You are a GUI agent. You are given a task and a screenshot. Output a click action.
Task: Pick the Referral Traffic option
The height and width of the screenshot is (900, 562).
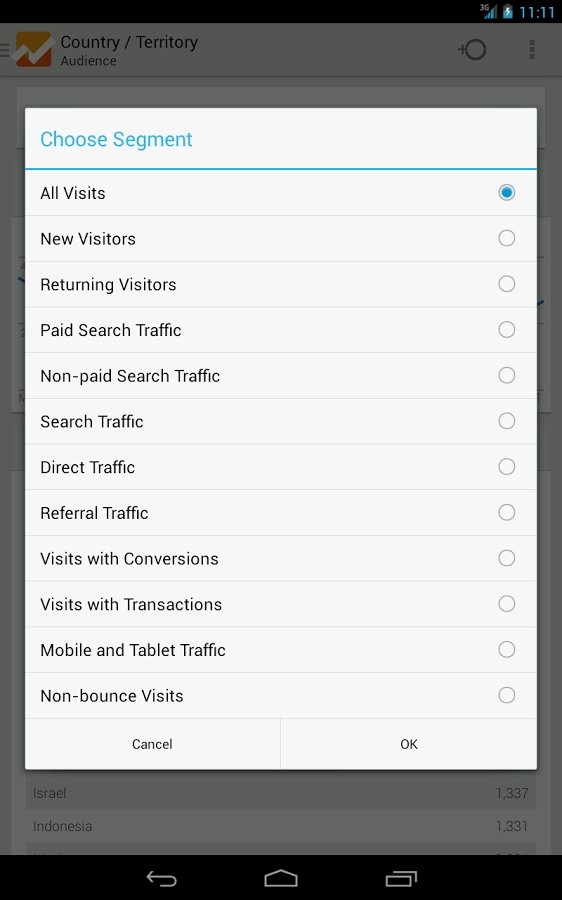[281, 513]
